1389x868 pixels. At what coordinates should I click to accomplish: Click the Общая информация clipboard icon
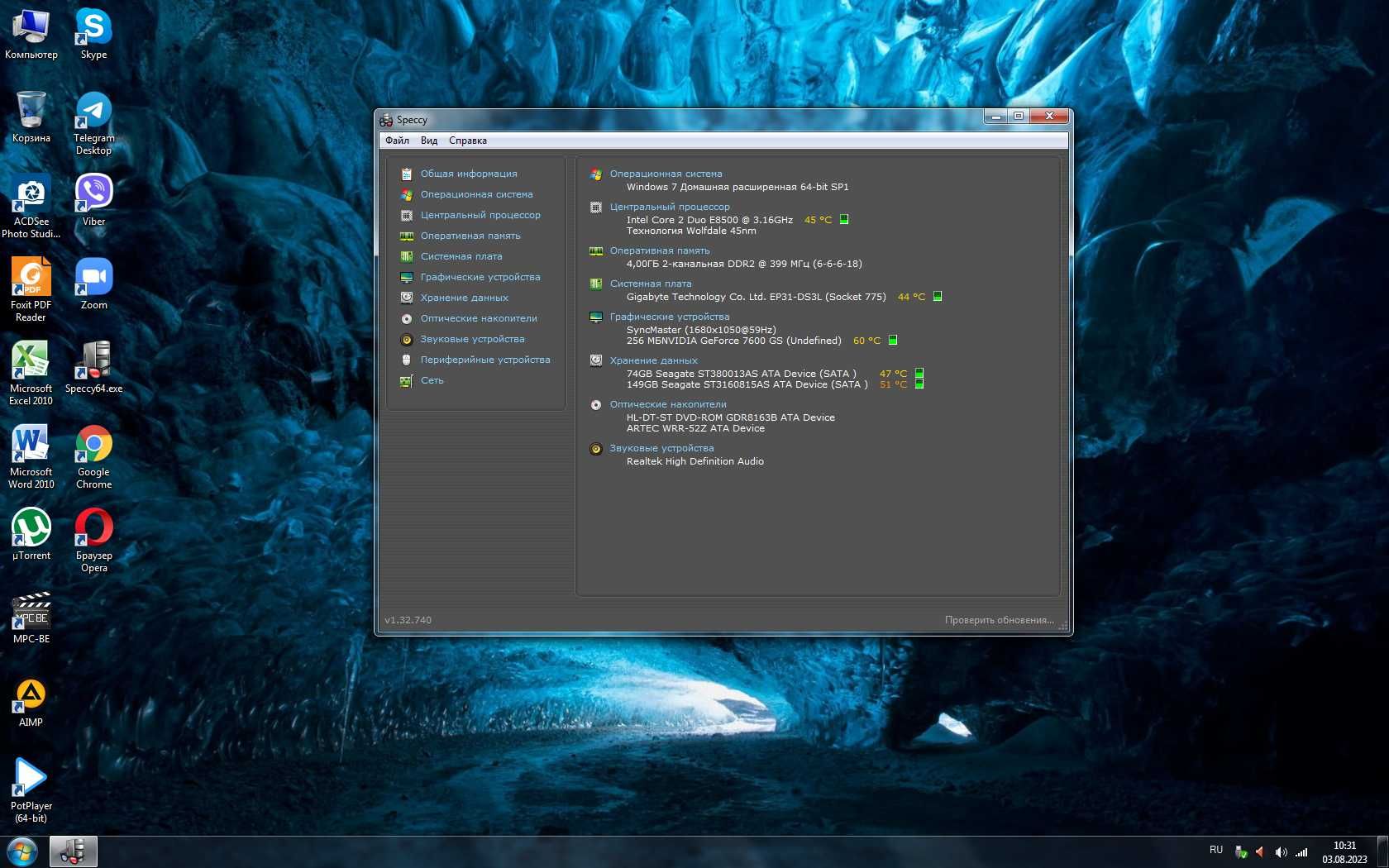406,174
